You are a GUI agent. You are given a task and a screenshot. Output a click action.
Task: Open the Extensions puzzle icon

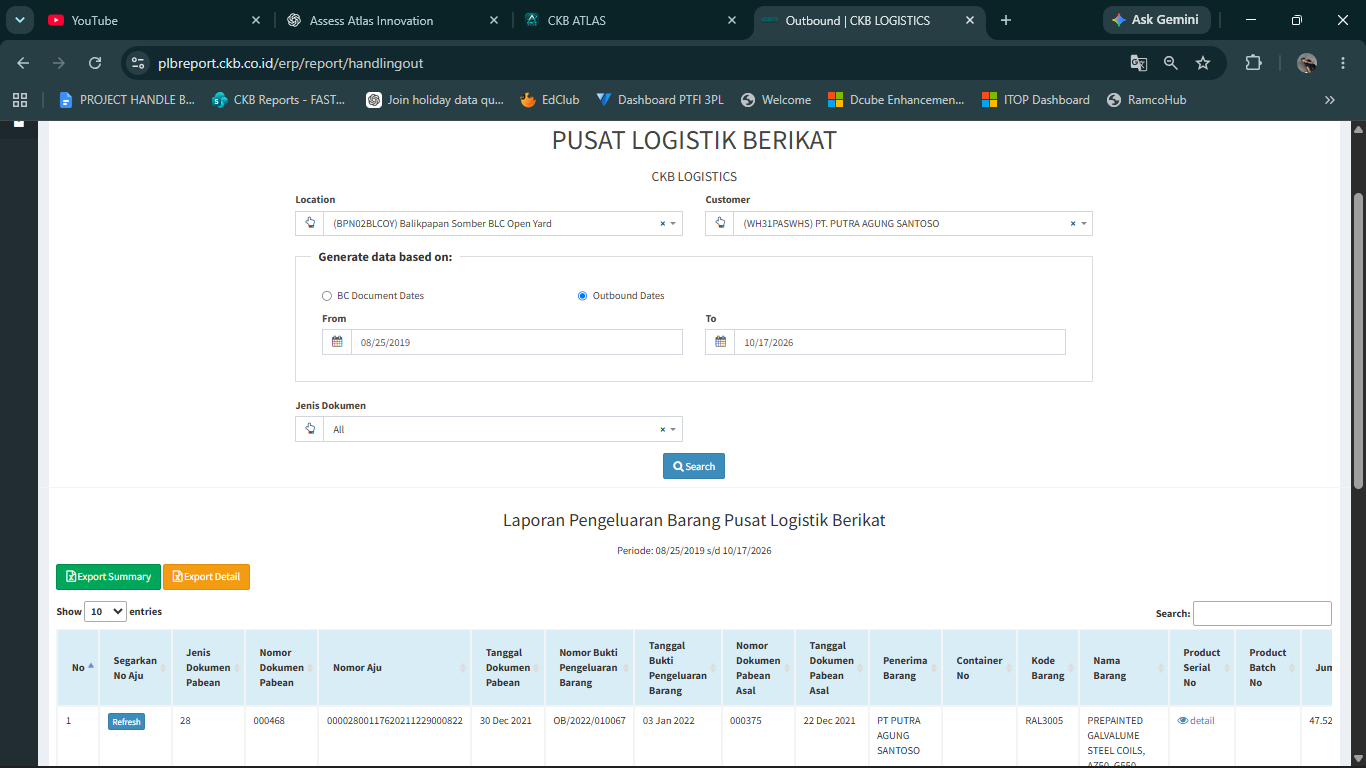click(1253, 63)
